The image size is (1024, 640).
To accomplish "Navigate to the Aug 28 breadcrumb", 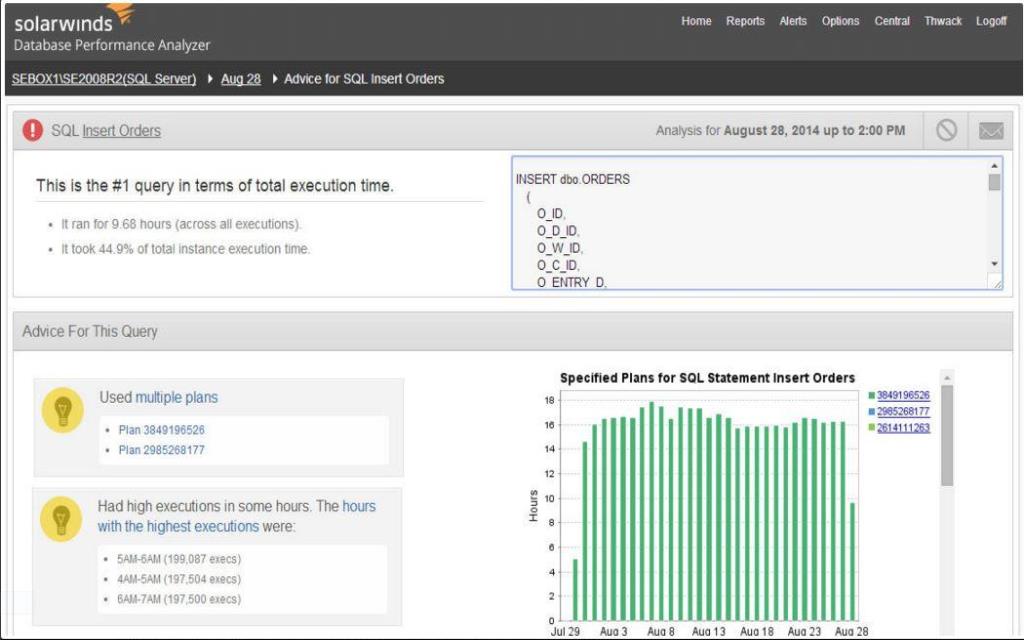I will [x=240, y=79].
